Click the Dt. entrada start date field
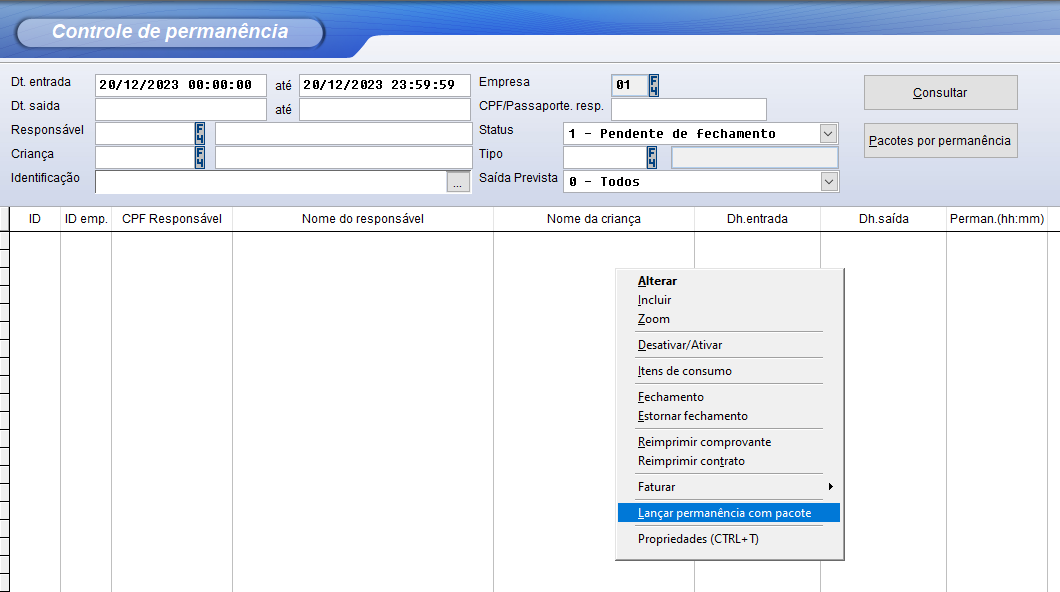The height and width of the screenshot is (592, 1060). click(x=181, y=85)
